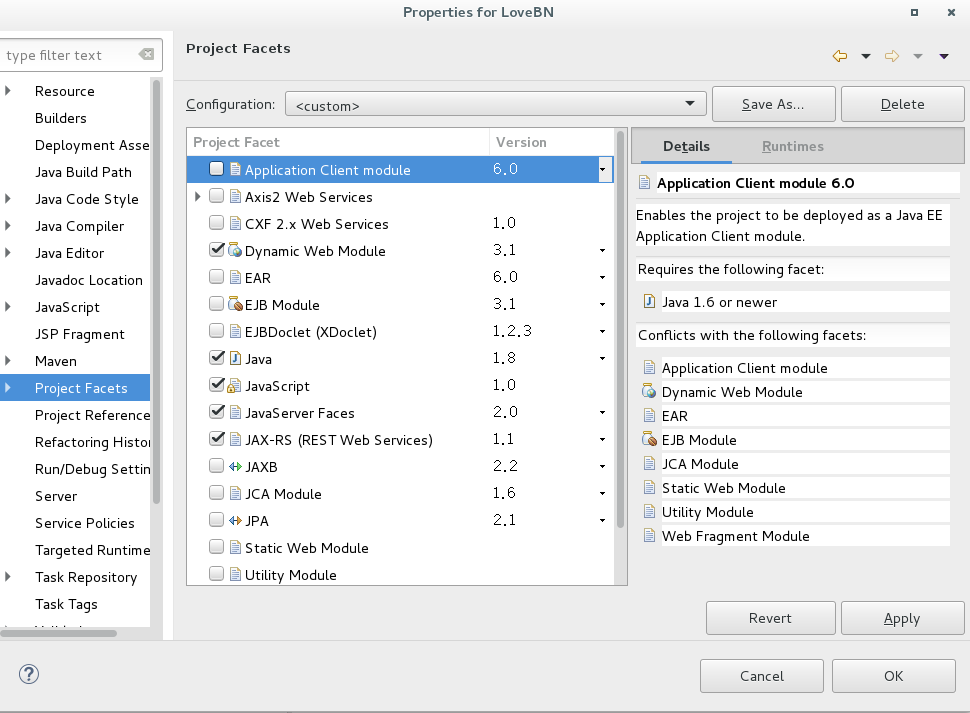Enable the JPA facet checkbox

217,520
